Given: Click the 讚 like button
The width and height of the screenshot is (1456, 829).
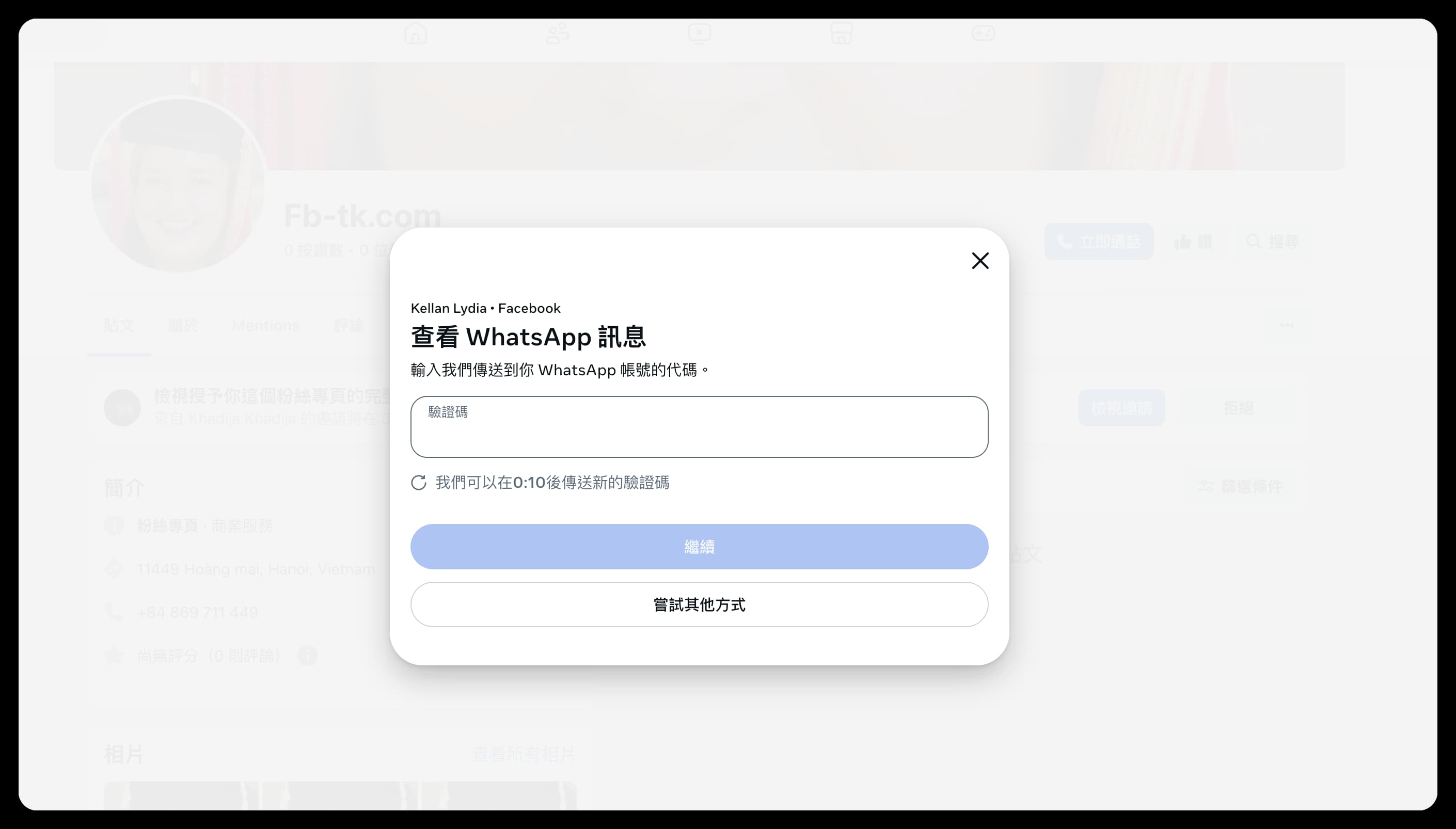Looking at the screenshot, I should tap(1194, 242).
